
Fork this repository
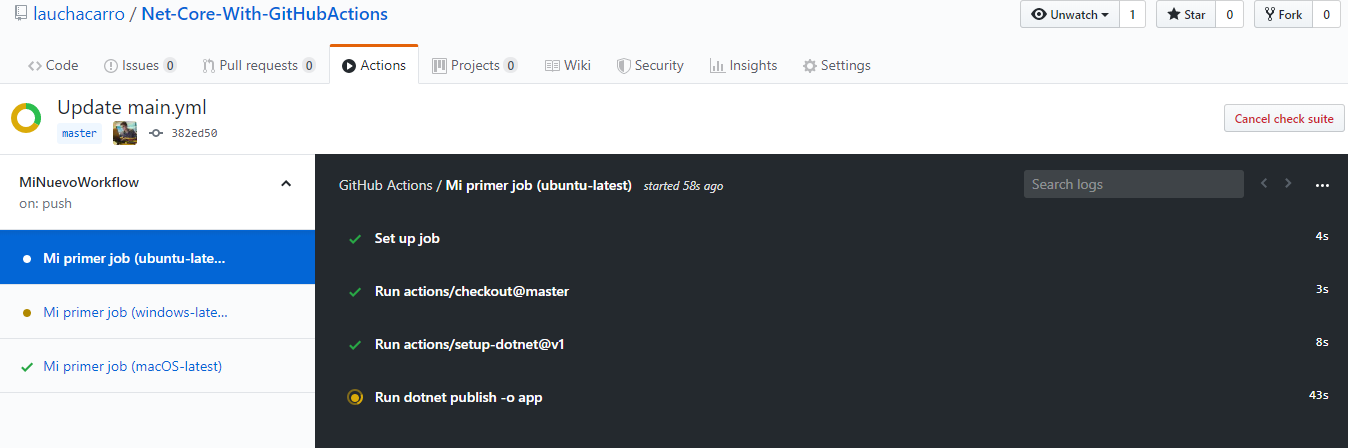coord(1283,15)
